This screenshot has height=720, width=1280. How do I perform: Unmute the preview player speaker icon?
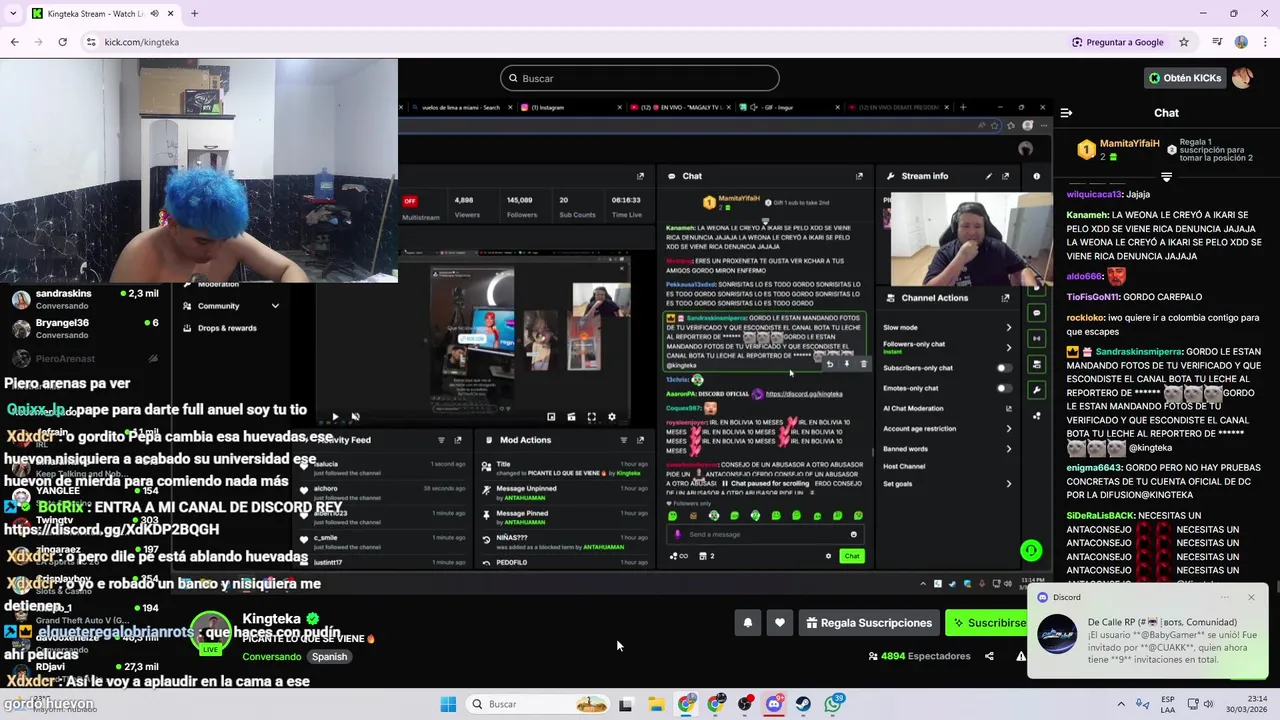click(x=355, y=417)
